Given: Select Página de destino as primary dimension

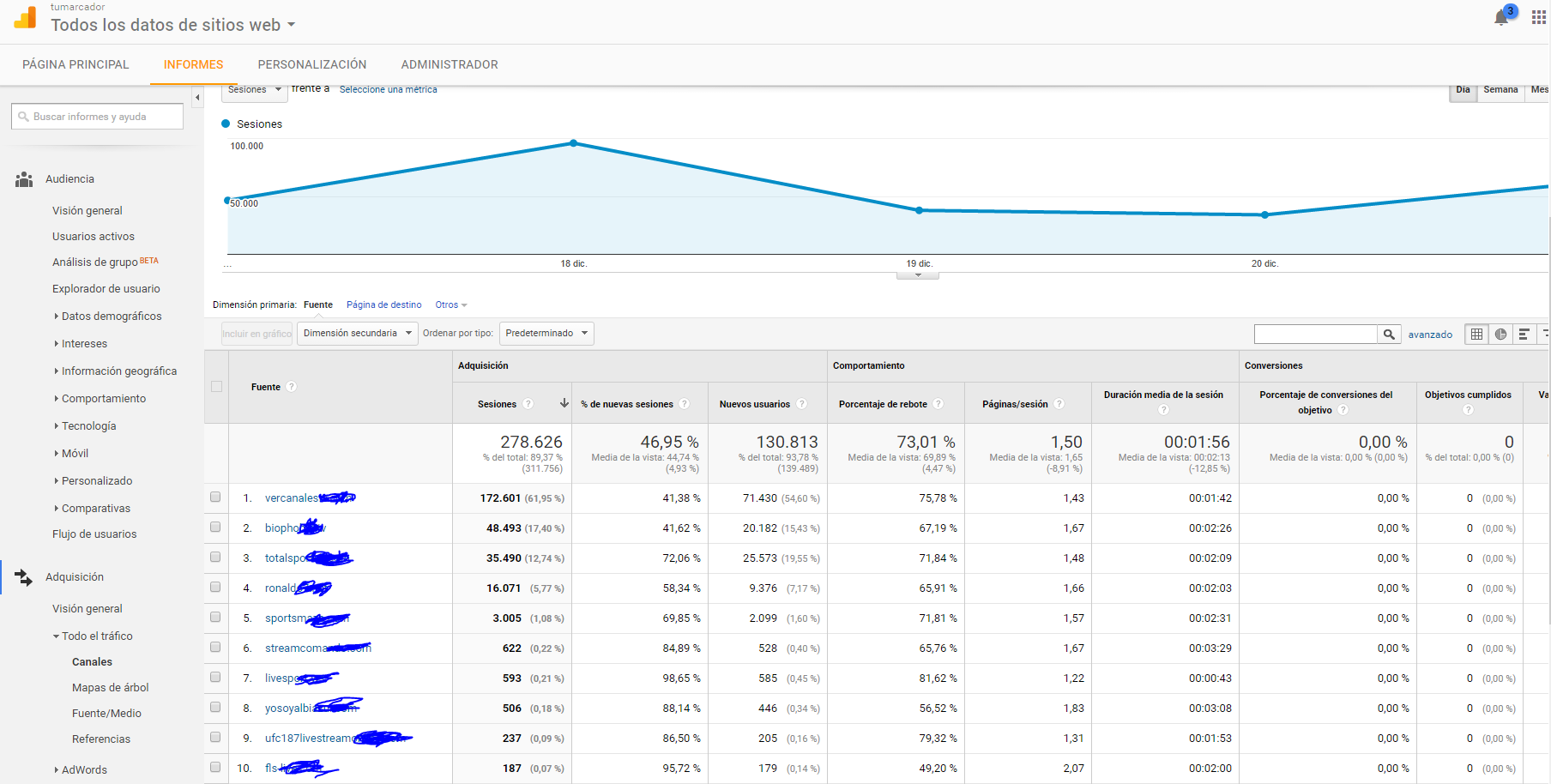Looking at the screenshot, I should pos(383,305).
